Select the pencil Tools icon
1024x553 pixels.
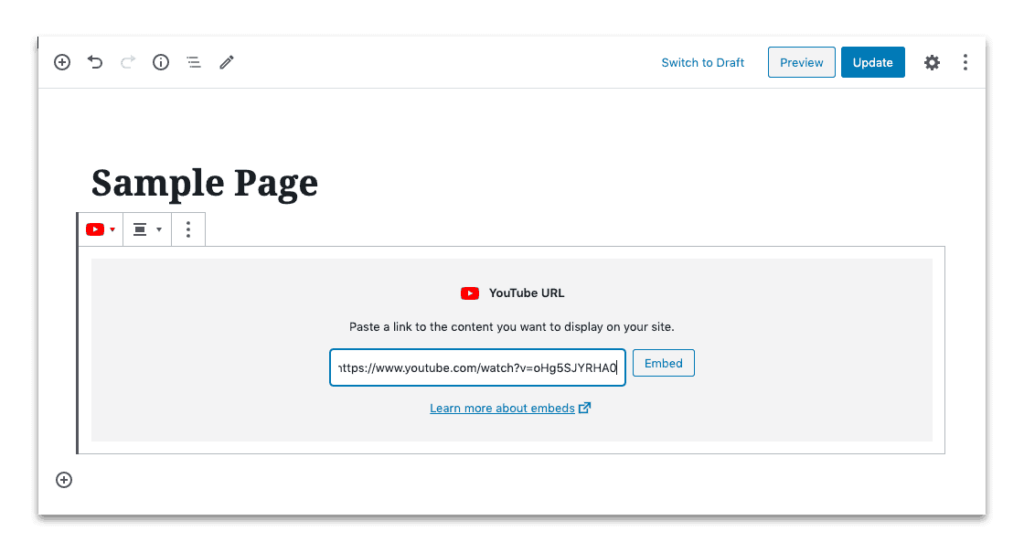(x=227, y=62)
